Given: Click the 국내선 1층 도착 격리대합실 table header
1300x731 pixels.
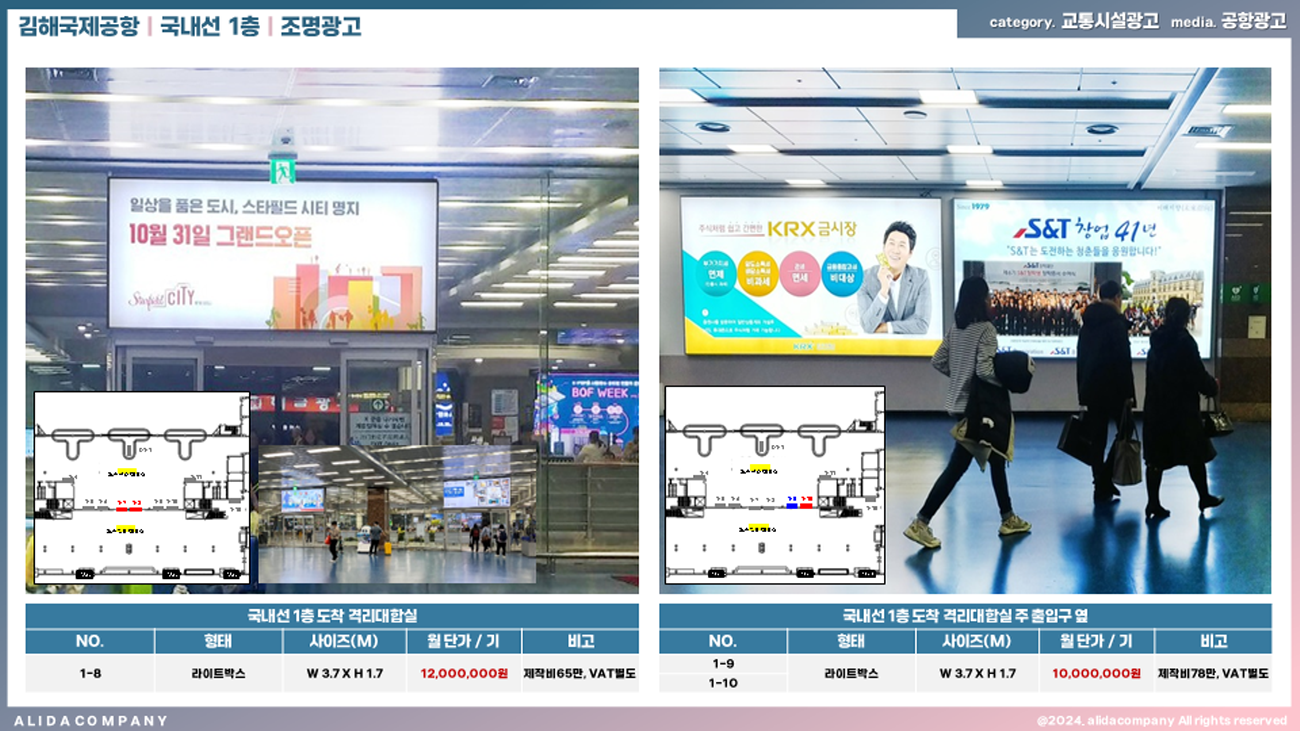Looking at the screenshot, I should tap(331, 616).
